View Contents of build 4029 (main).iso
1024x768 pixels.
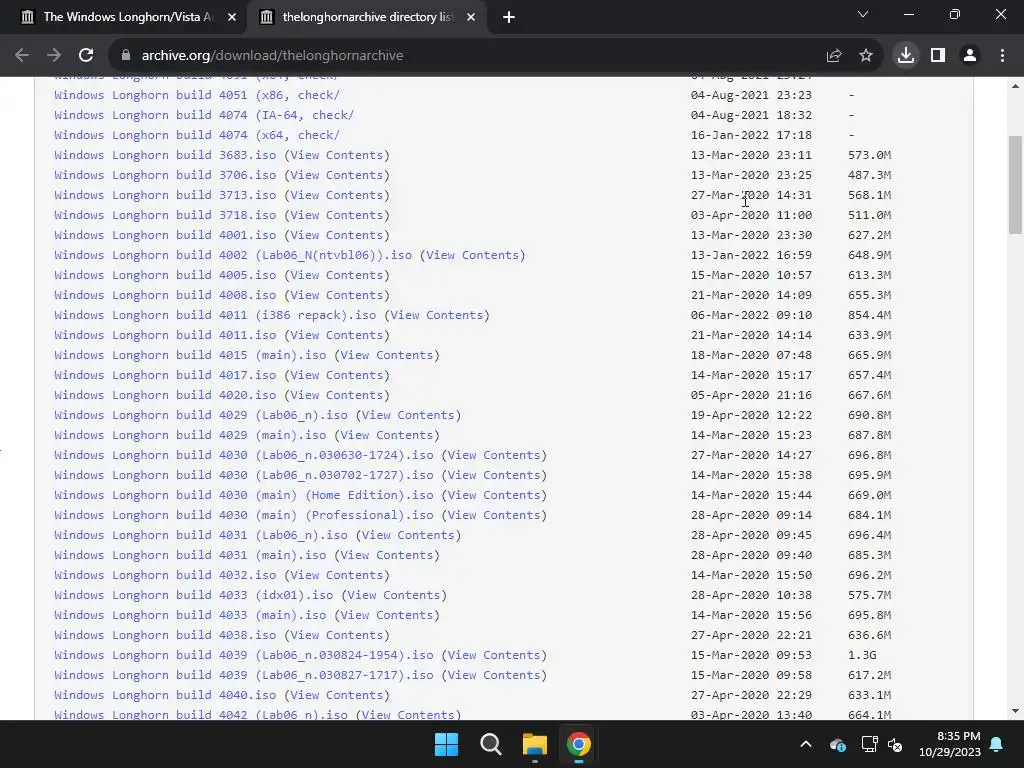click(387, 435)
